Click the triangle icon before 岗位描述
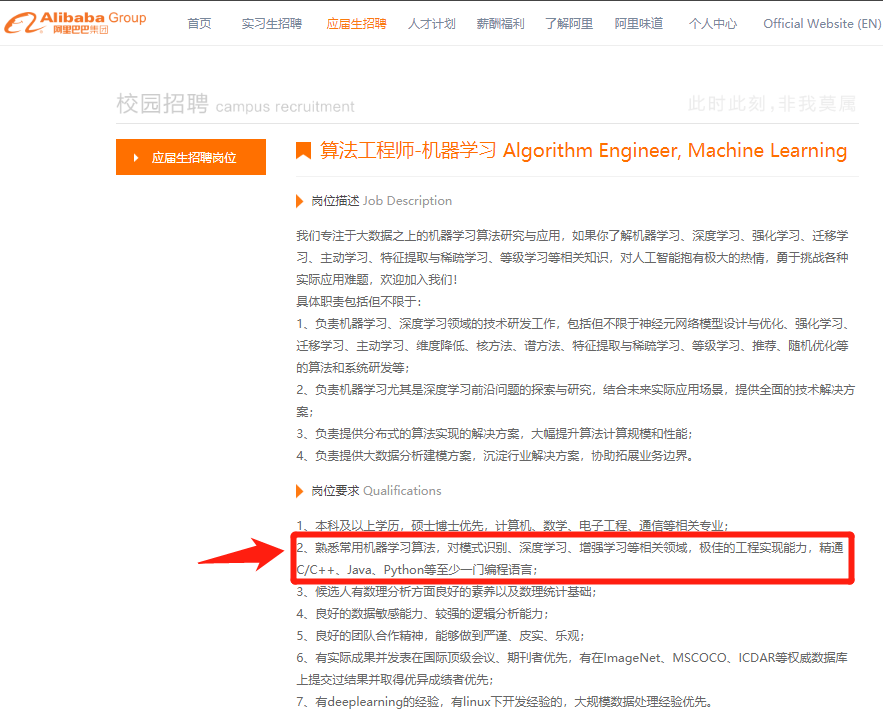 point(300,201)
